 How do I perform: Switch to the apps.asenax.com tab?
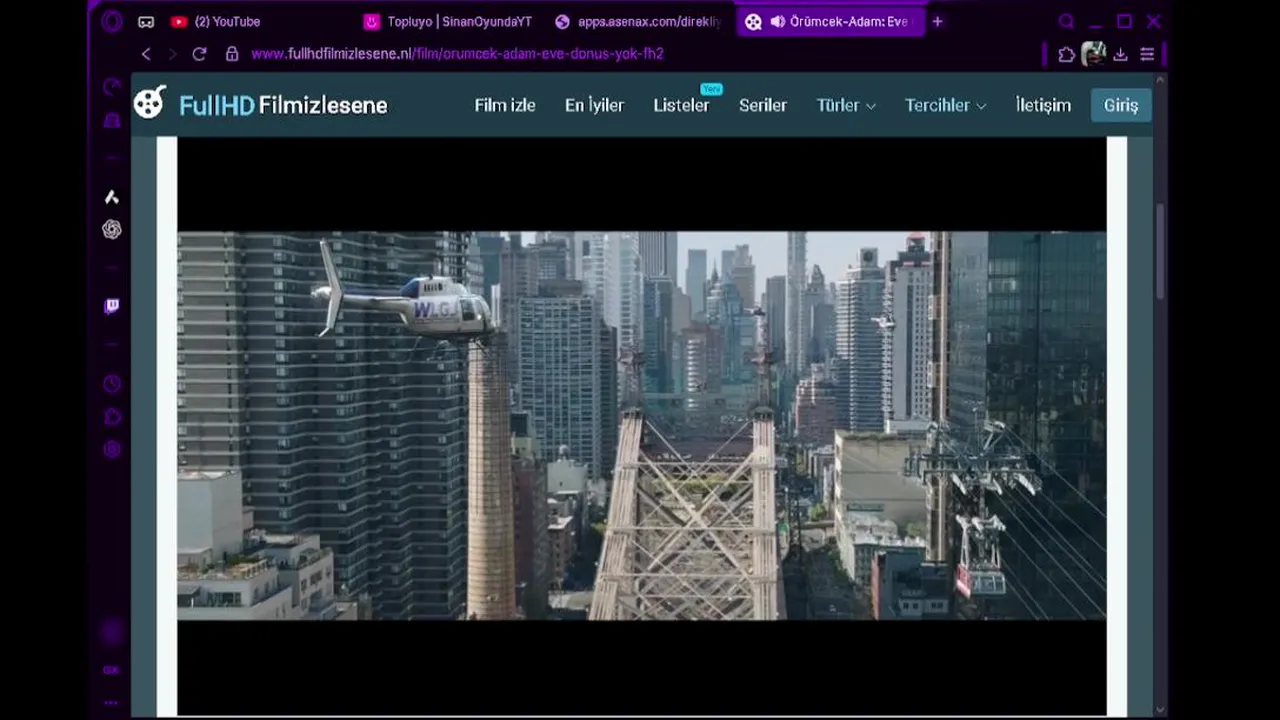pos(638,21)
